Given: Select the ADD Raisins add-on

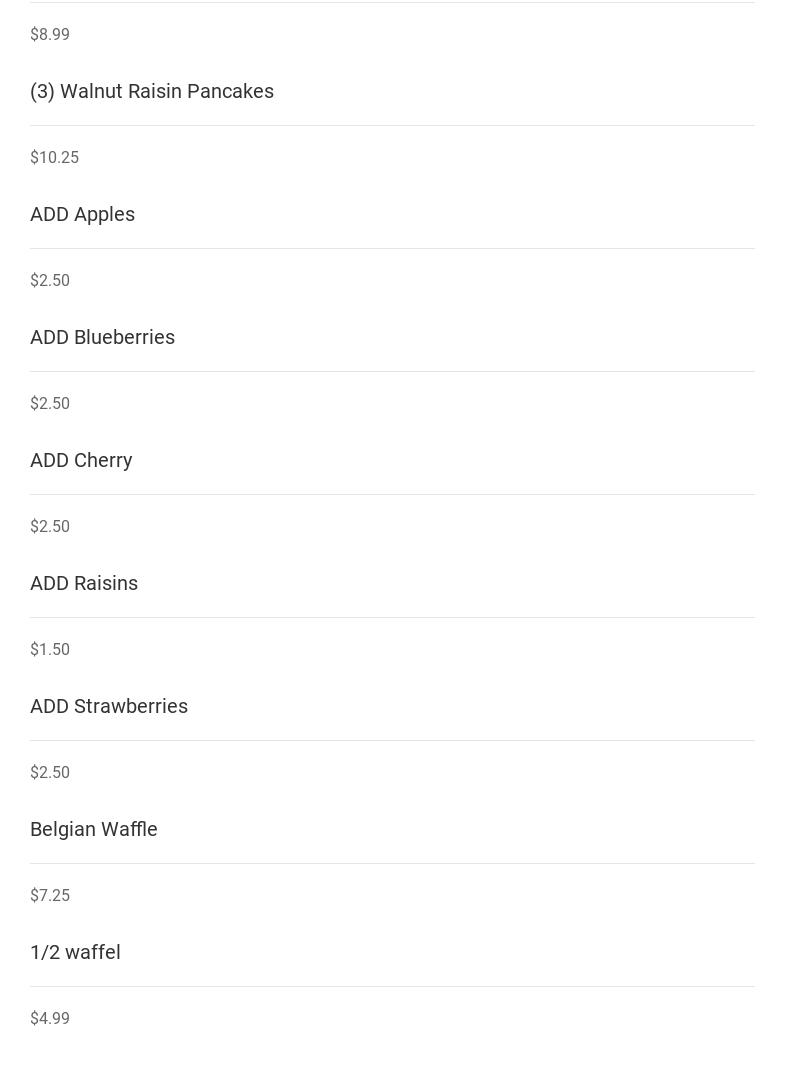Looking at the screenshot, I should [x=84, y=583].
